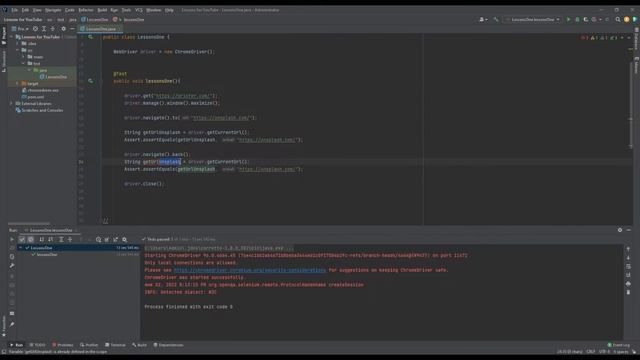
Task: Open the Profiler tool window button
Action: pyautogui.click(x=89, y=345)
